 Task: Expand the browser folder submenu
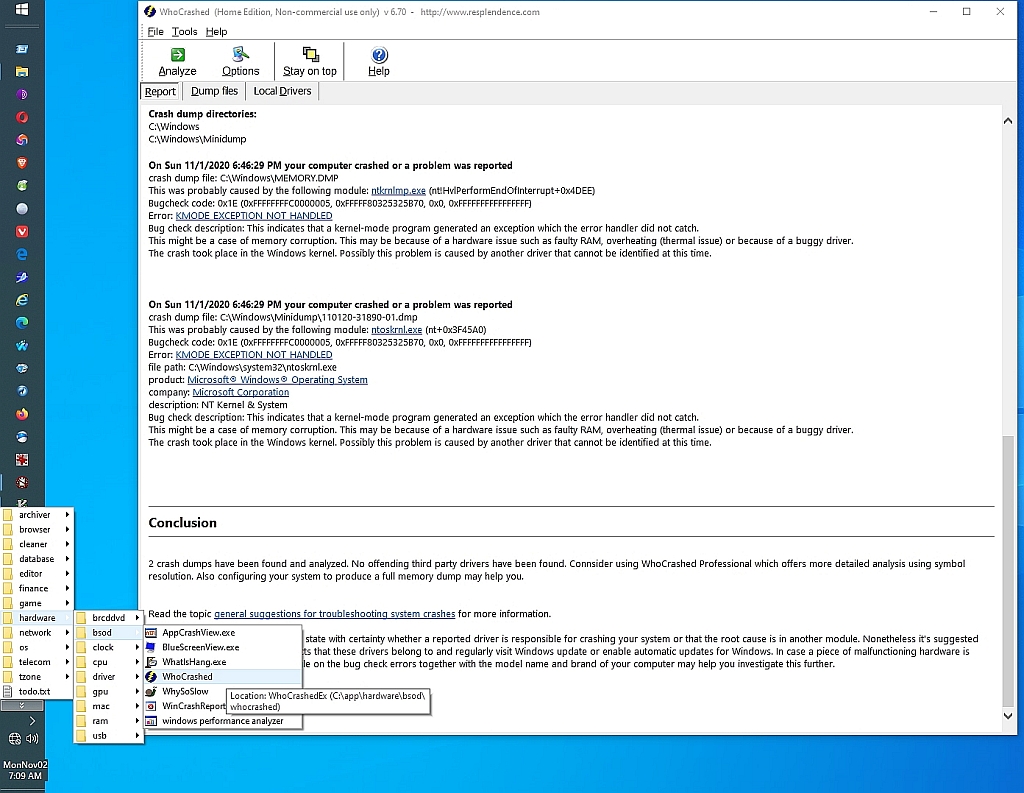[37, 530]
